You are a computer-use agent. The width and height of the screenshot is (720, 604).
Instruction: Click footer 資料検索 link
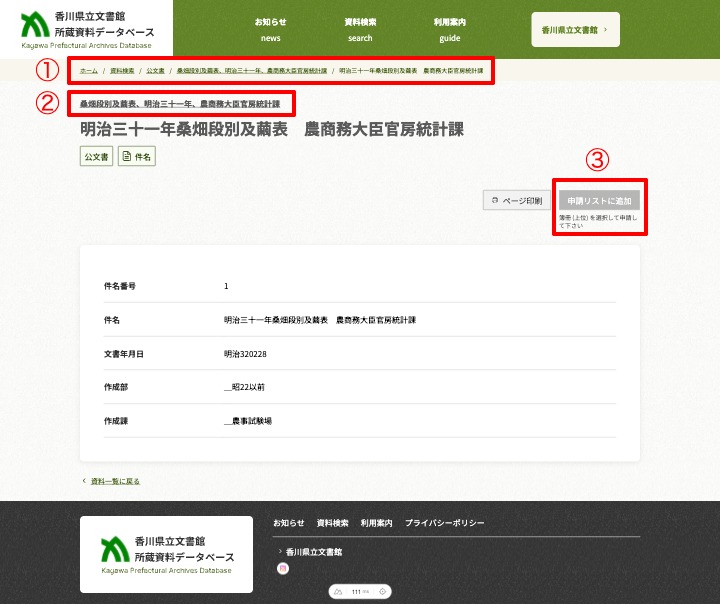(x=332, y=523)
